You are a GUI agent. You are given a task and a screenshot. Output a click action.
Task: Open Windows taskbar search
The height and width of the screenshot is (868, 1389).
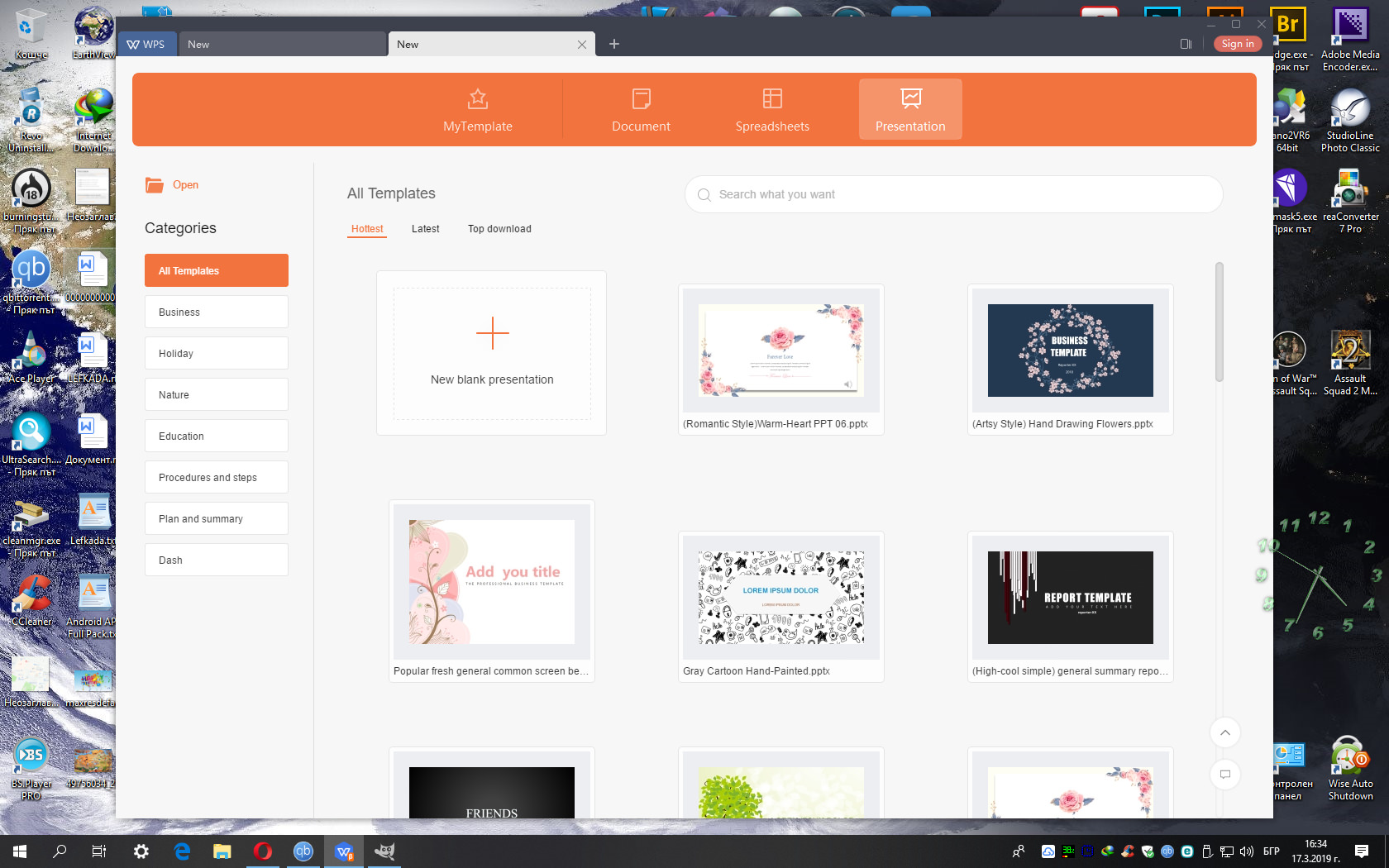(x=60, y=851)
